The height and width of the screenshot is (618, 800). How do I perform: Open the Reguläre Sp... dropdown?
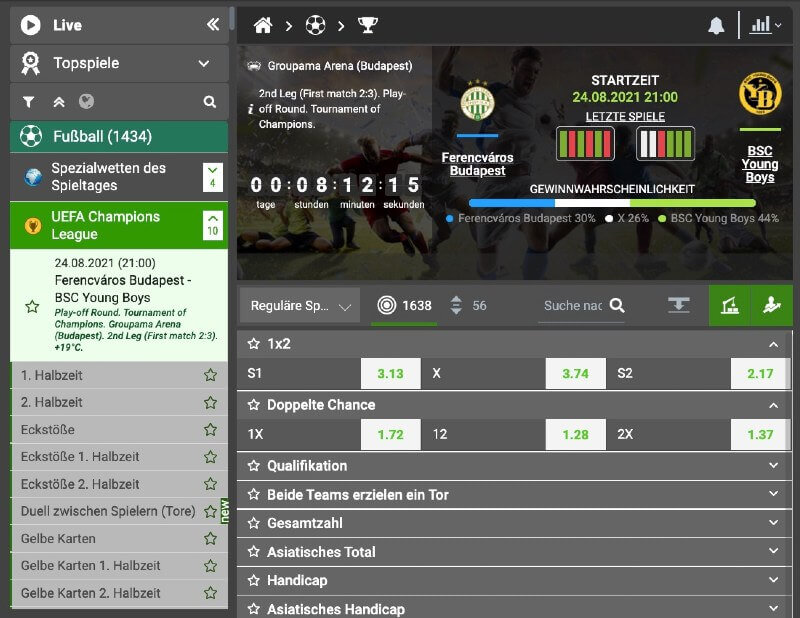(300, 306)
